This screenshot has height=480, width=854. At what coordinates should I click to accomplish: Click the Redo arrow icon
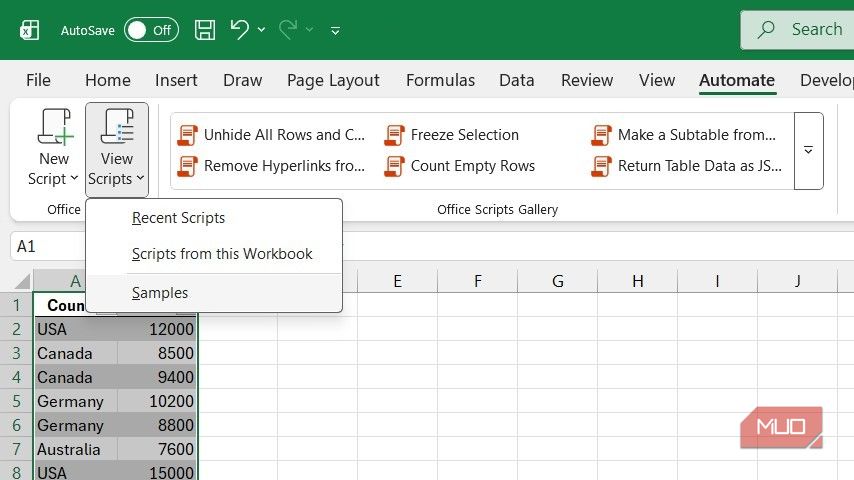tap(288, 29)
